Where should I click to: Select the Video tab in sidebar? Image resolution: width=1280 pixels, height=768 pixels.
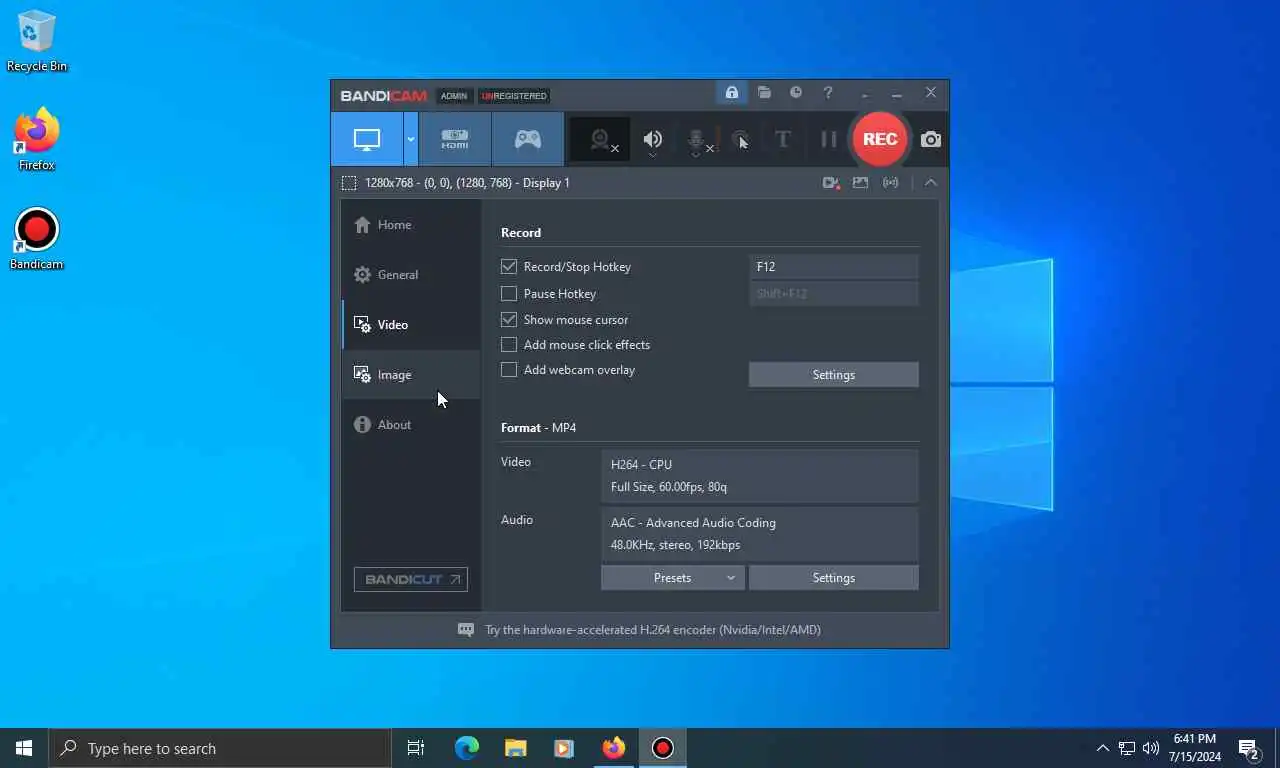pos(411,325)
